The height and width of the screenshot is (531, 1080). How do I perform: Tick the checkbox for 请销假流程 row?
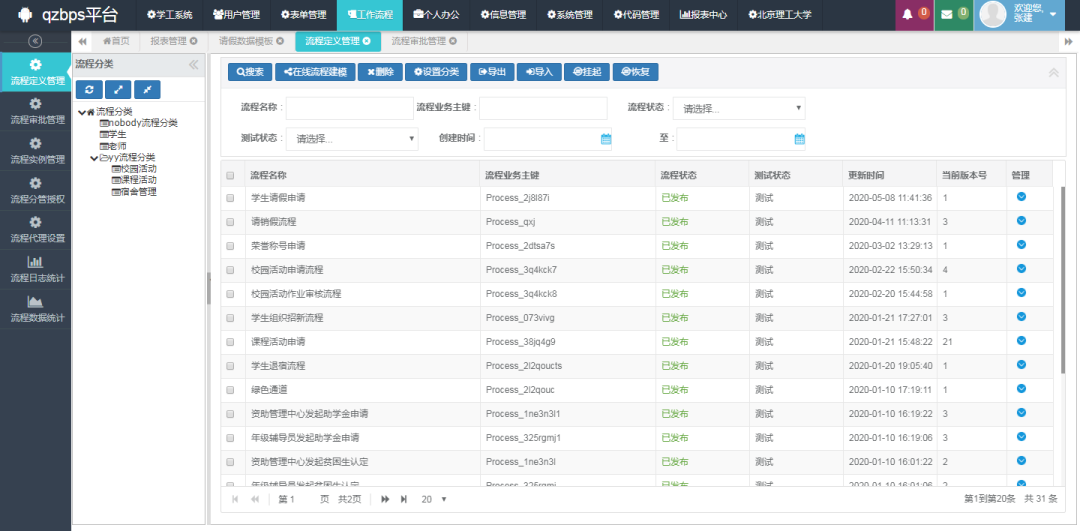pos(230,222)
